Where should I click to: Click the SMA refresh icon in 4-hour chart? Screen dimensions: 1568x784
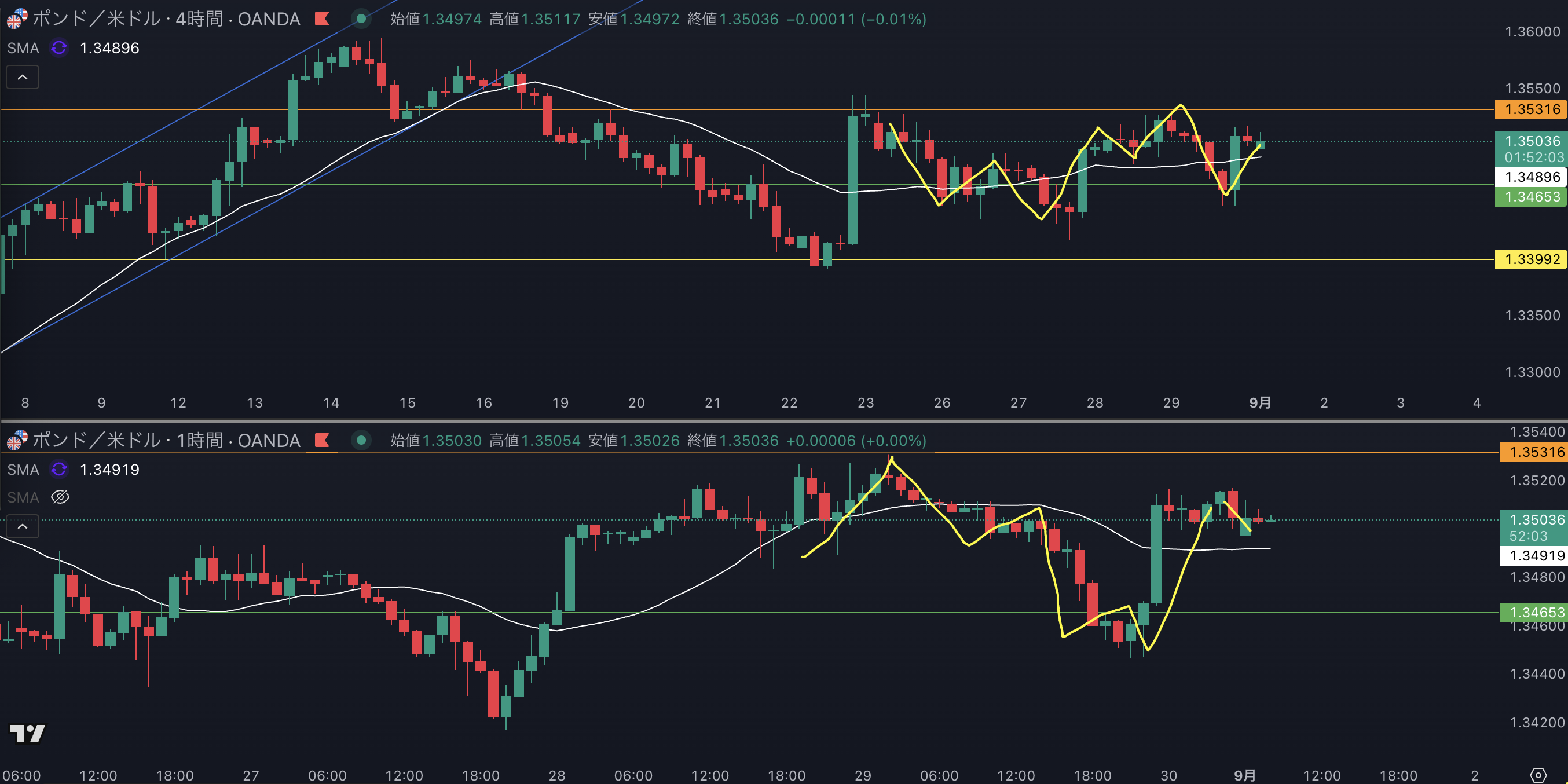point(59,47)
